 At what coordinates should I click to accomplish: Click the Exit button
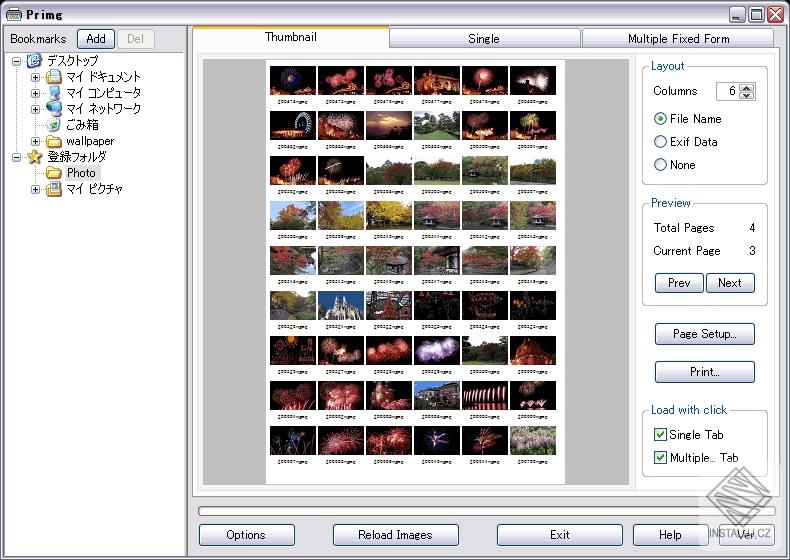(x=560, y=535)
